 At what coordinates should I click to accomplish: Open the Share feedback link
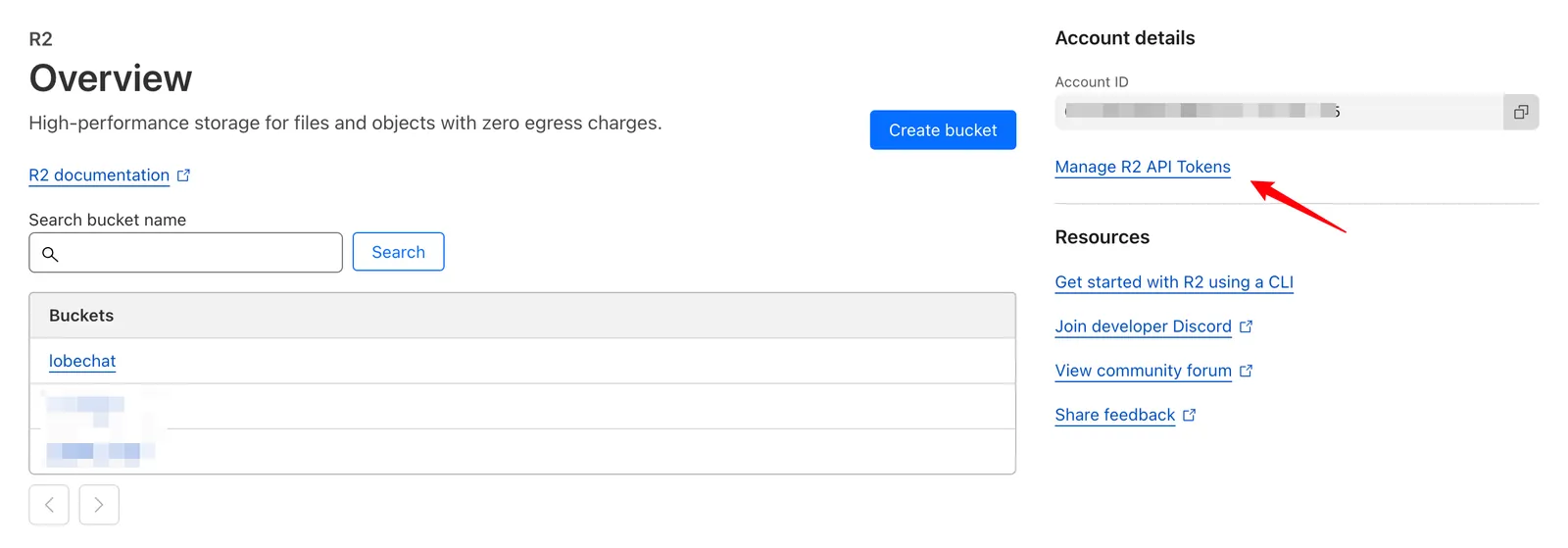1114,415
